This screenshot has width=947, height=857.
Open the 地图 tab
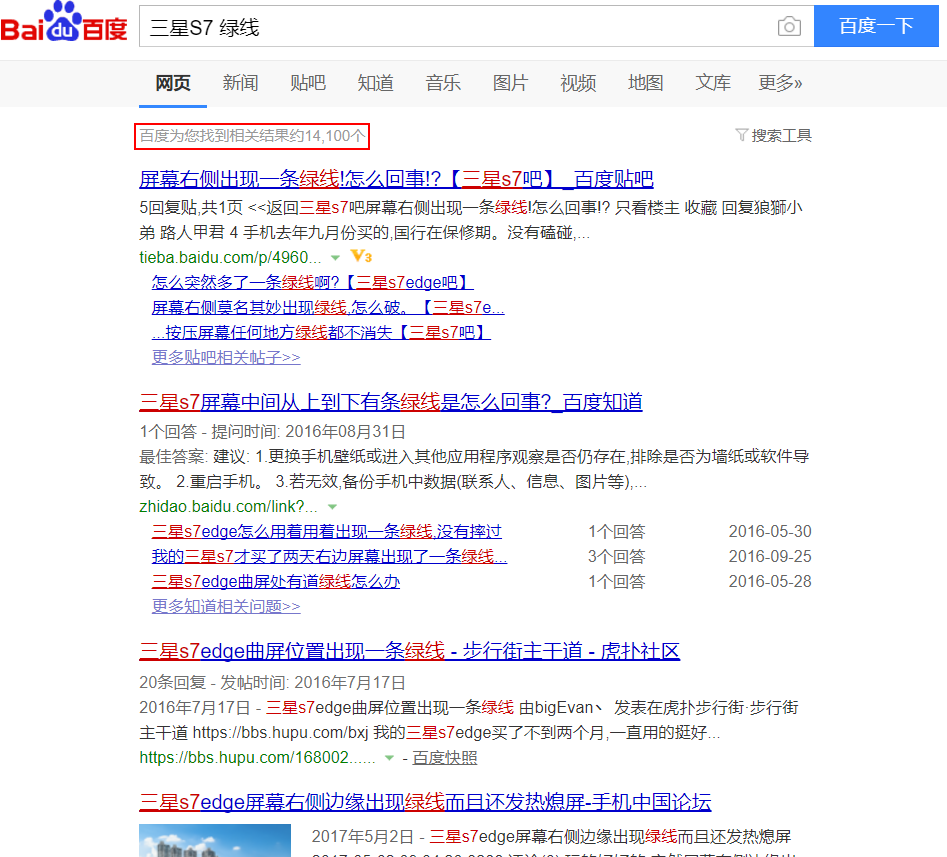pyautogui.click(x=645, y=84)
